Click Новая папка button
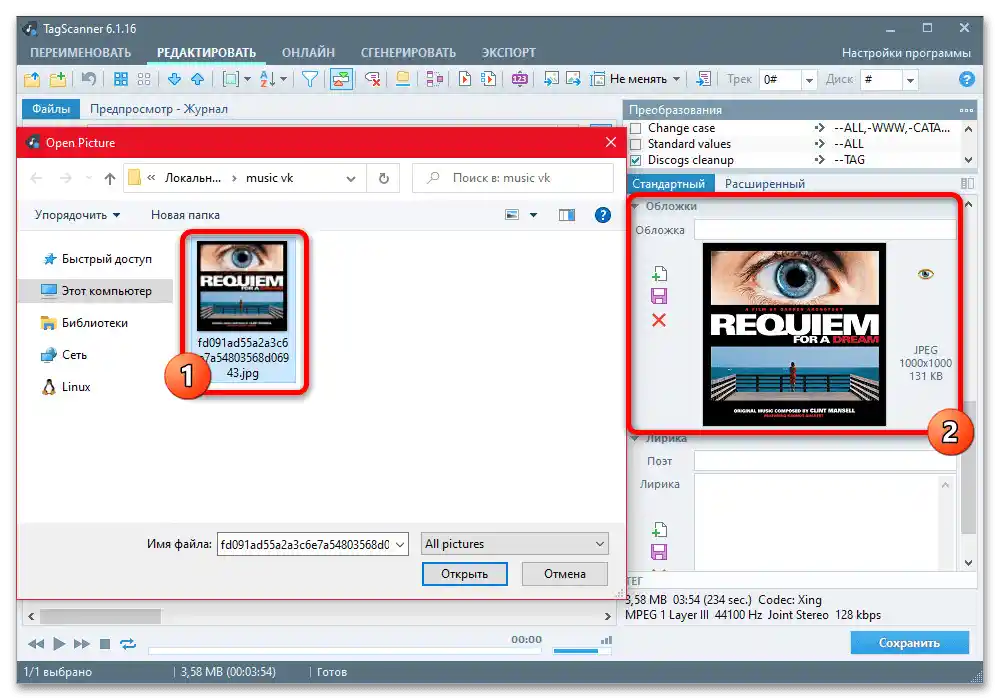The width and height of the screenshot is (1000, 700). [185, 215]
